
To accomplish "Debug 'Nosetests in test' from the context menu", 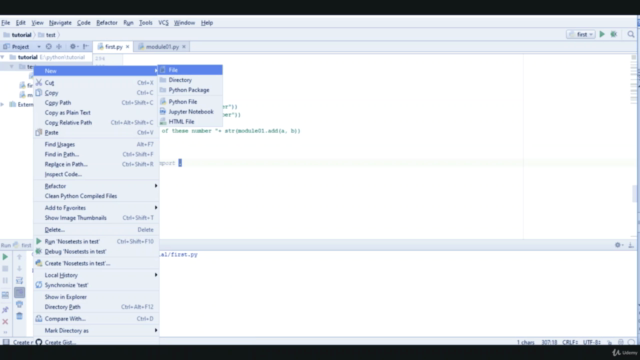I will [96, 251].
